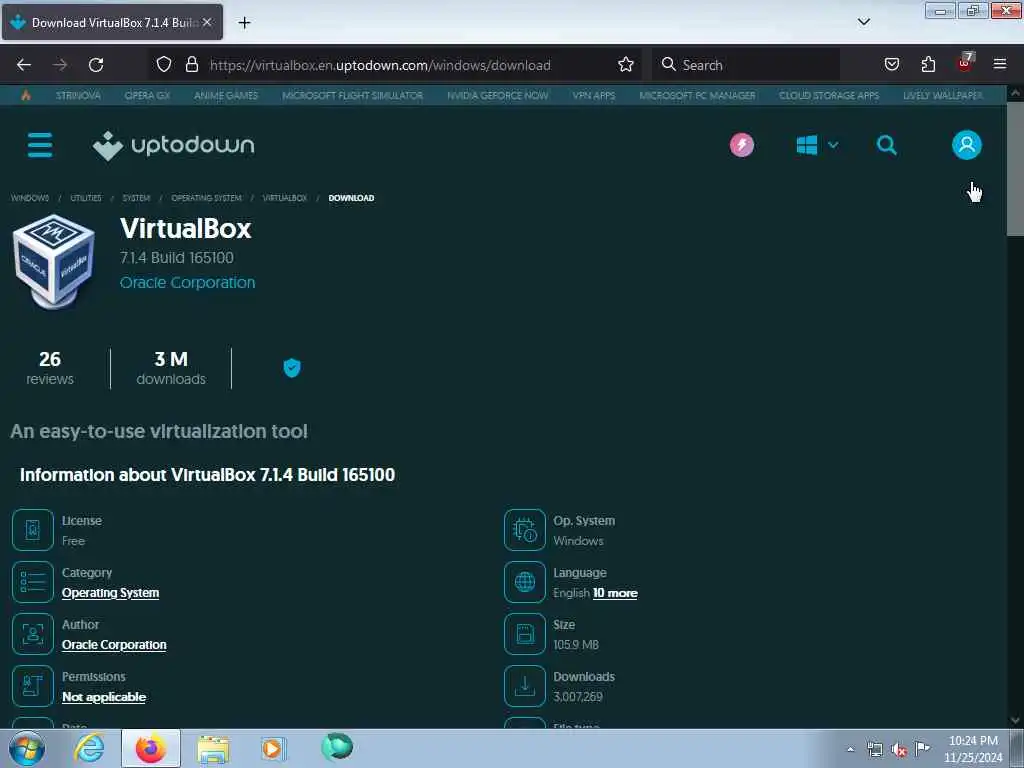Go to SYSTEM breadcrumb
Viewport: 1024px width, 768px height.
click(136, 198)
